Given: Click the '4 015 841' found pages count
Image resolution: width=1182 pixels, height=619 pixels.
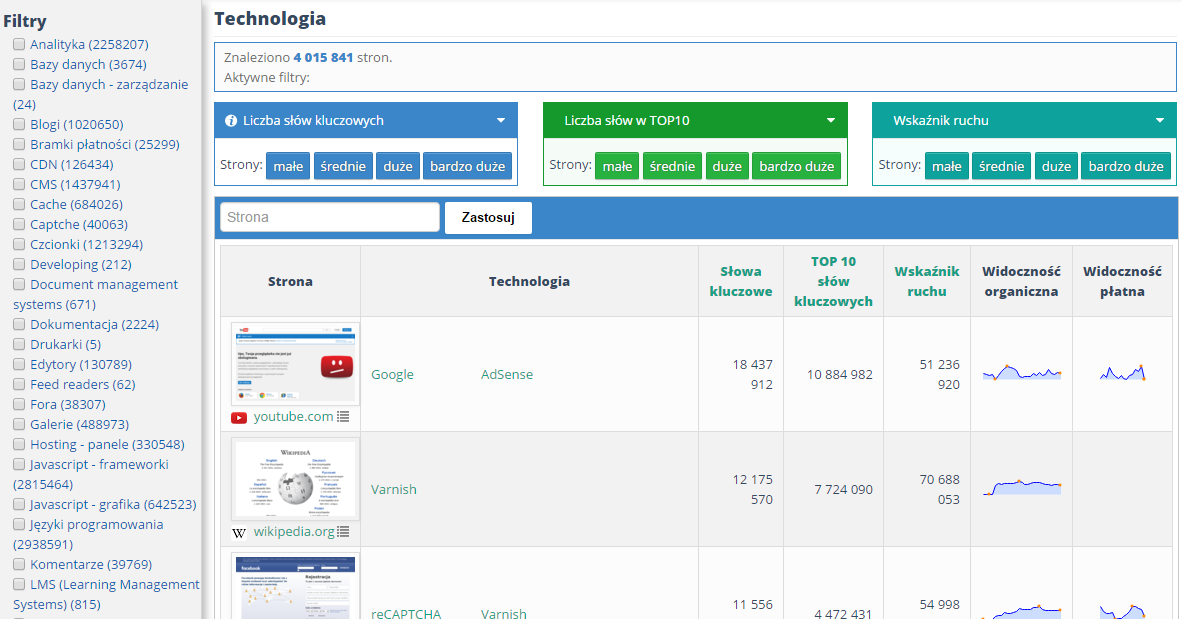Looking at the screenshot, I should coord(323,57).
